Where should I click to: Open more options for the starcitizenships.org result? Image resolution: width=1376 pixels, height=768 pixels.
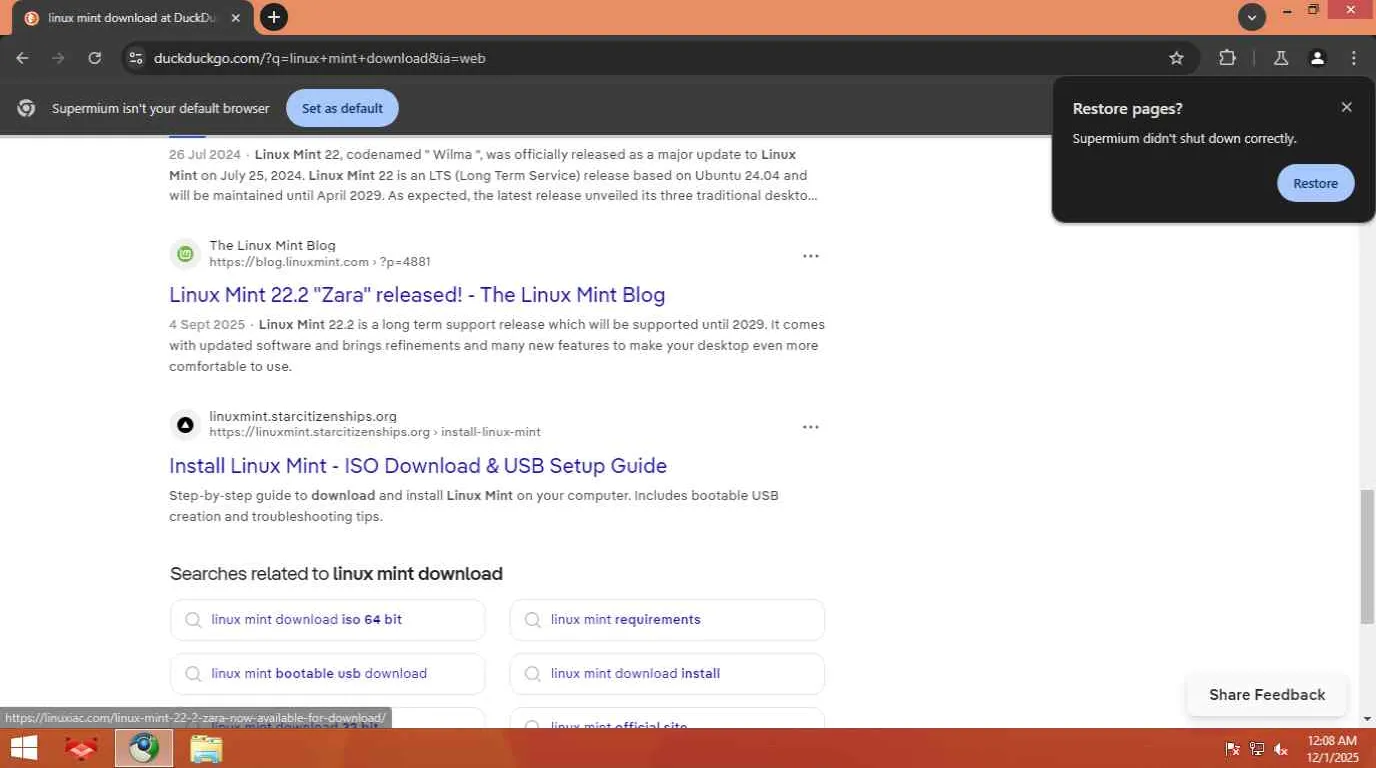coord(811,427)
